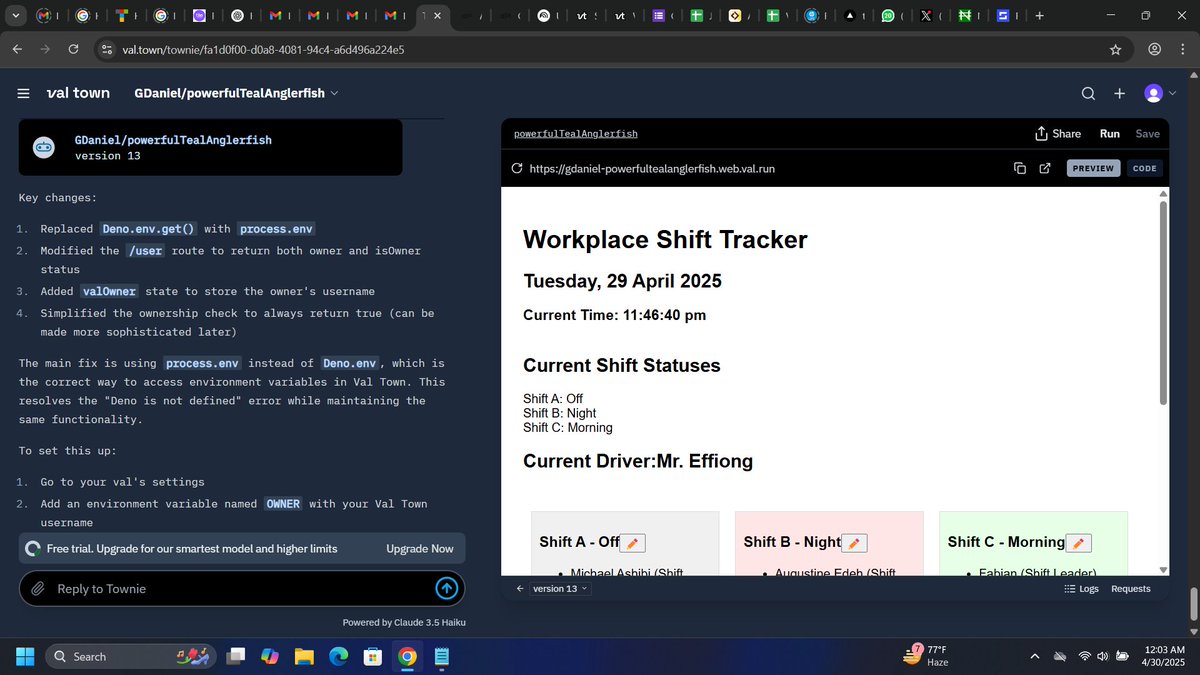1200x675 pixels.
Task: Edit Shift B - Night with pencil icon
Action: pos(854,543)
